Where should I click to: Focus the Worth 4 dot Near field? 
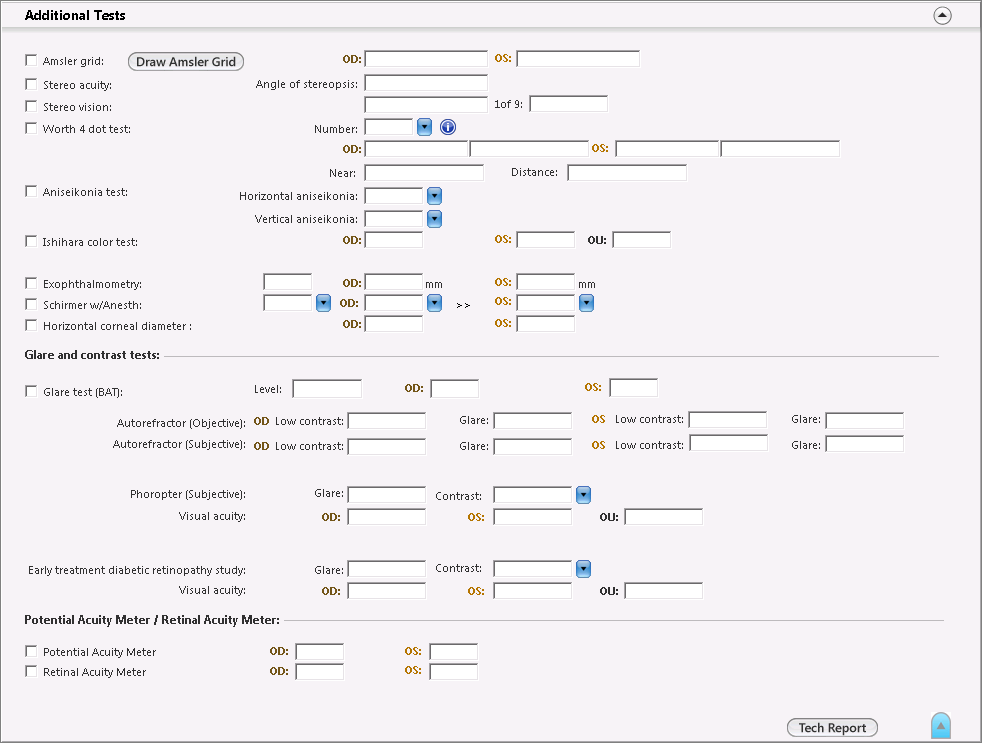pyautogui.click(x=424, y=172)
